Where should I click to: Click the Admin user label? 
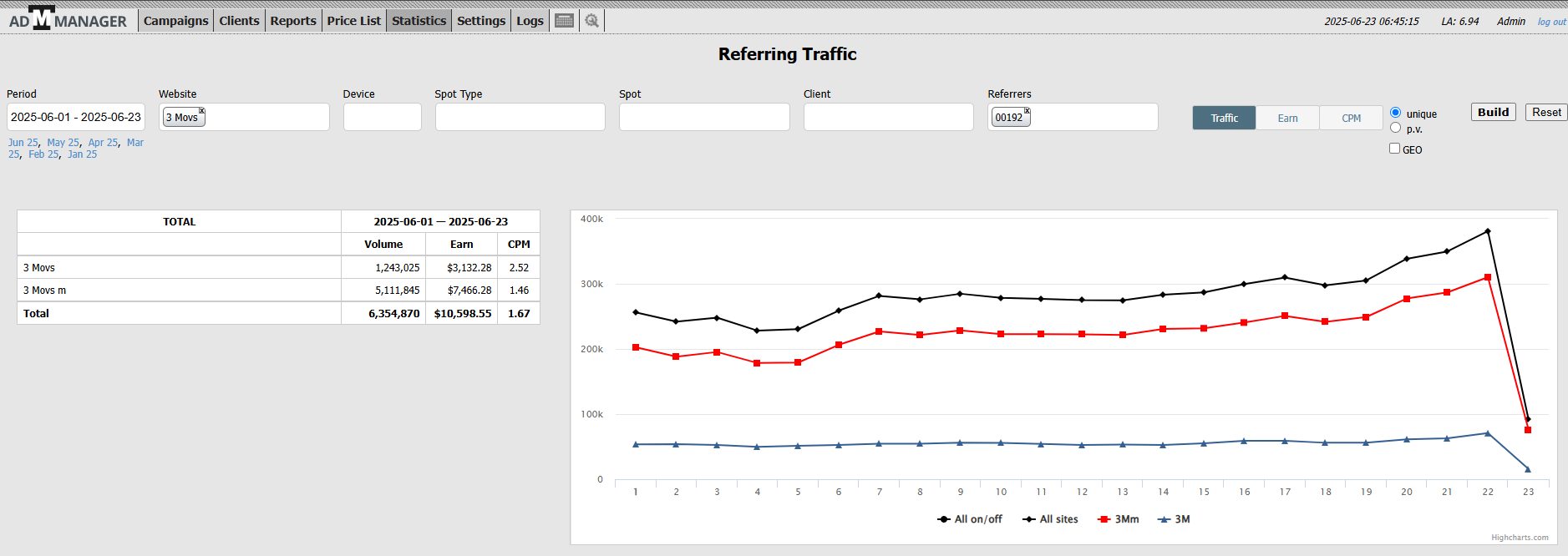[x=1510, y=22]
